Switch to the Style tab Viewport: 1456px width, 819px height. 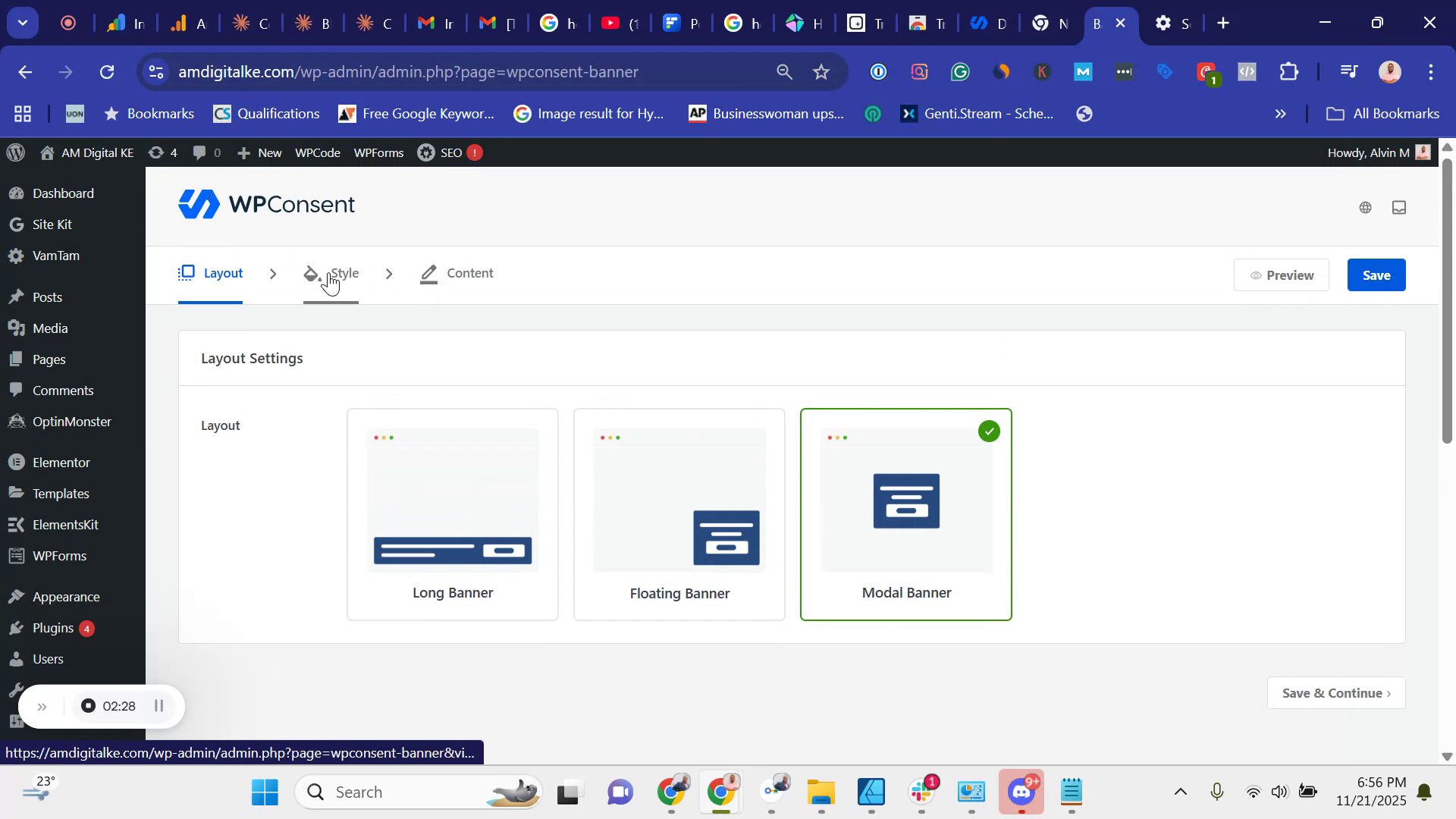coord(345,273)
